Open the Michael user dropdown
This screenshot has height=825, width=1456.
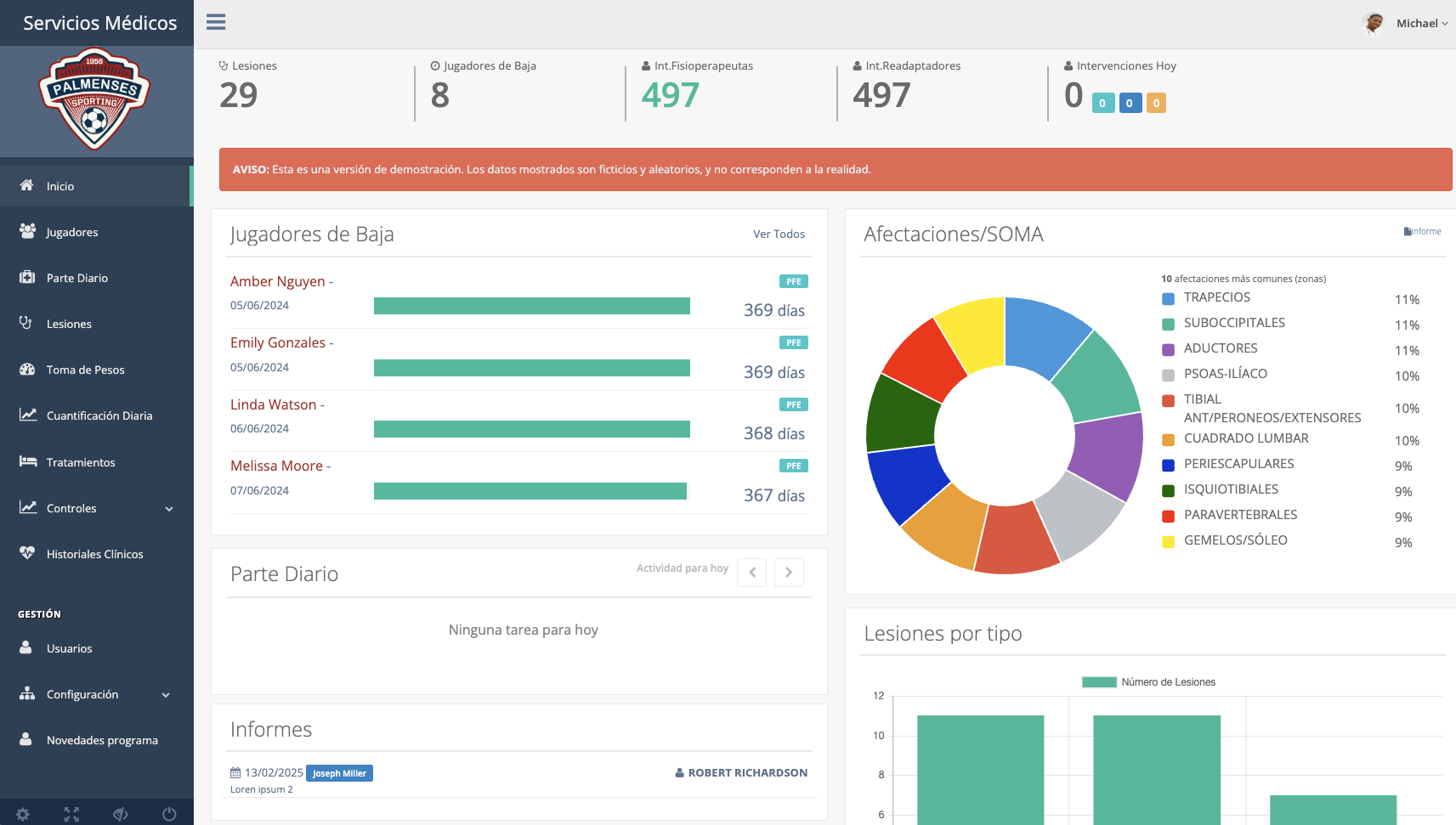coord(1420,24)
